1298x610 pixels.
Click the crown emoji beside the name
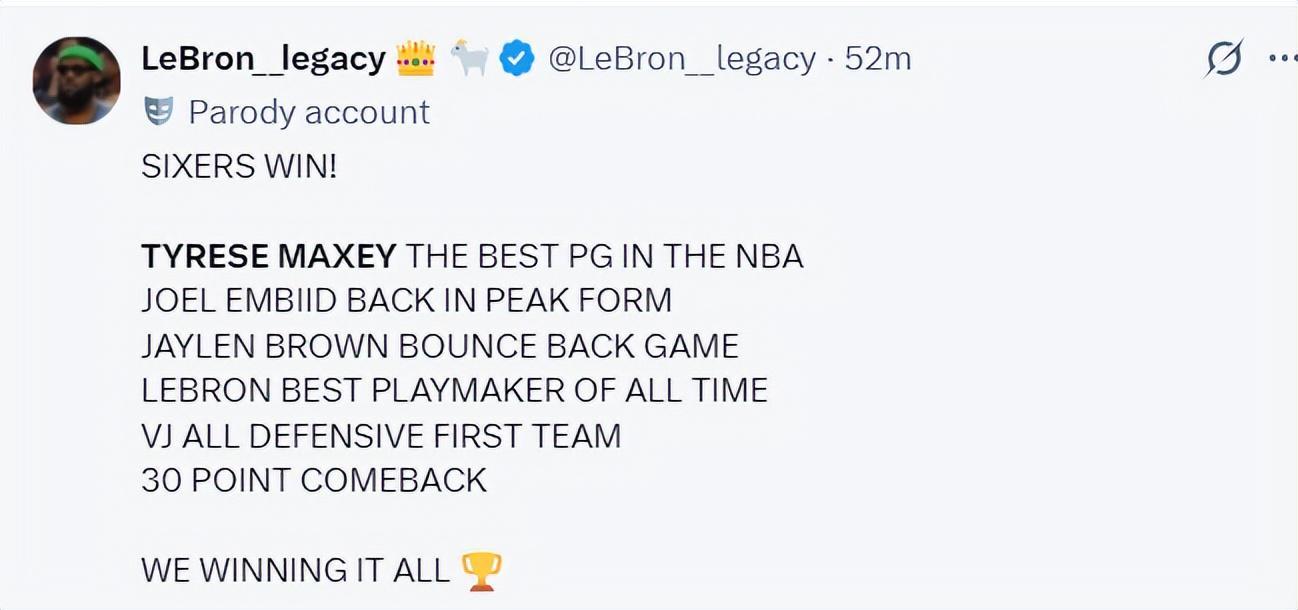pyautogui.click(x=416, y=59)
